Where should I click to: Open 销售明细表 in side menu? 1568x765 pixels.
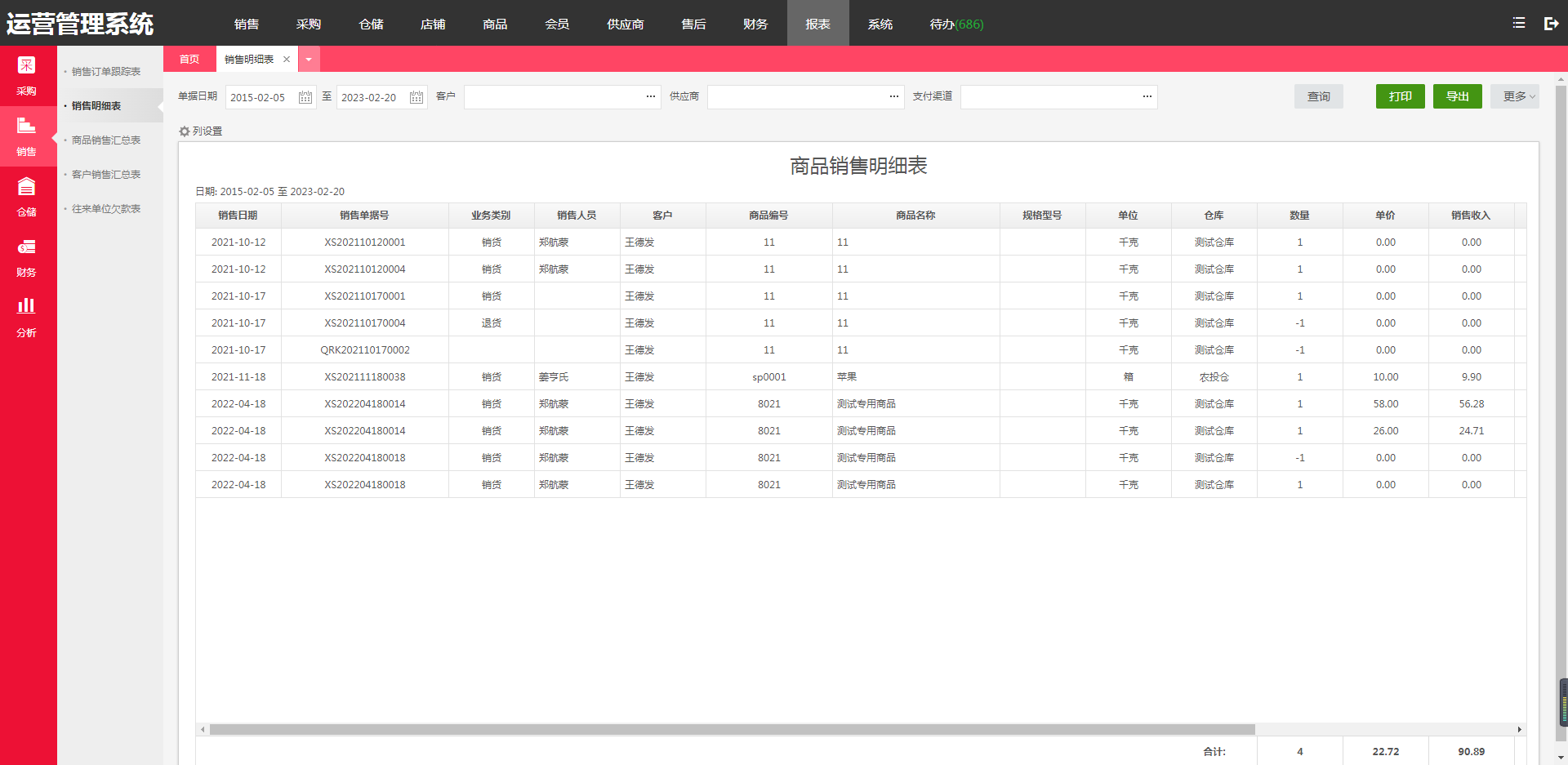click(x=96, y=106)
